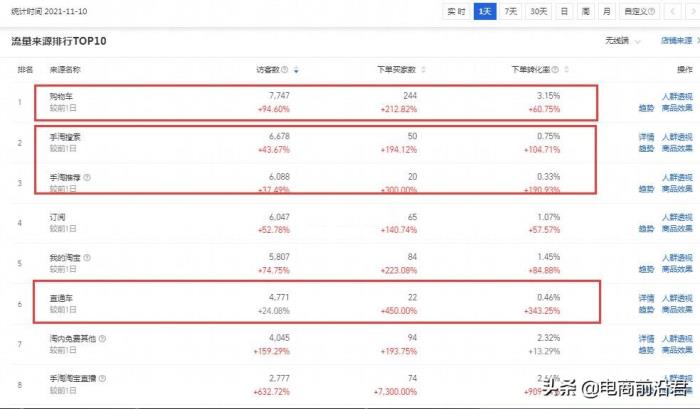Select the 30天 time range option

pos(538,11)
